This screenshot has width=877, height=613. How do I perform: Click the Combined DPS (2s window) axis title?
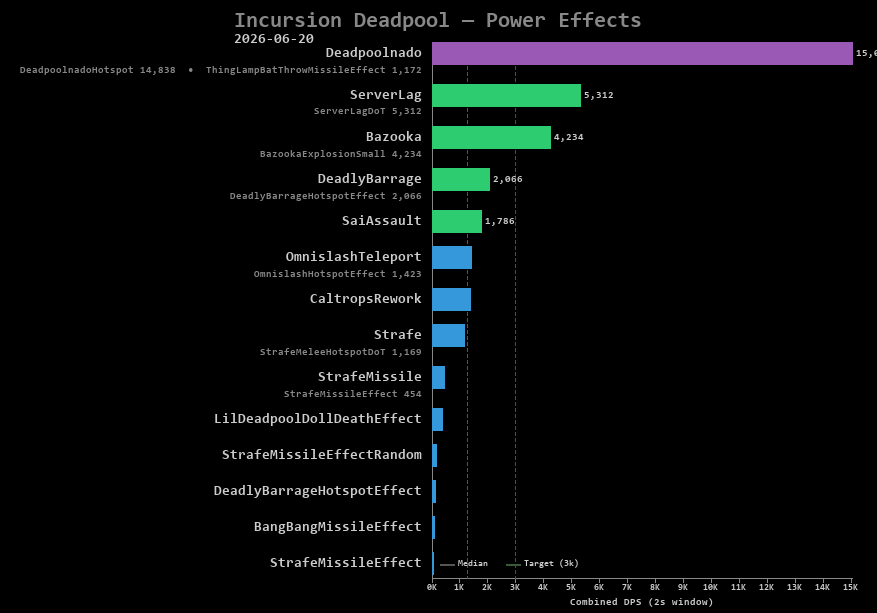pyautogui.click(x=642, y=602)
